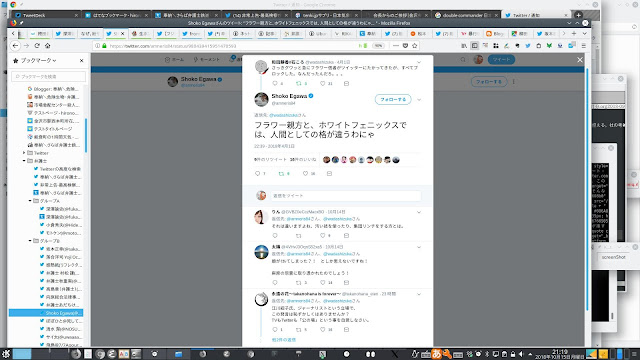Select the Shoko Egawa bookmark row
This screenshot has height=360, width=640.
46,313
